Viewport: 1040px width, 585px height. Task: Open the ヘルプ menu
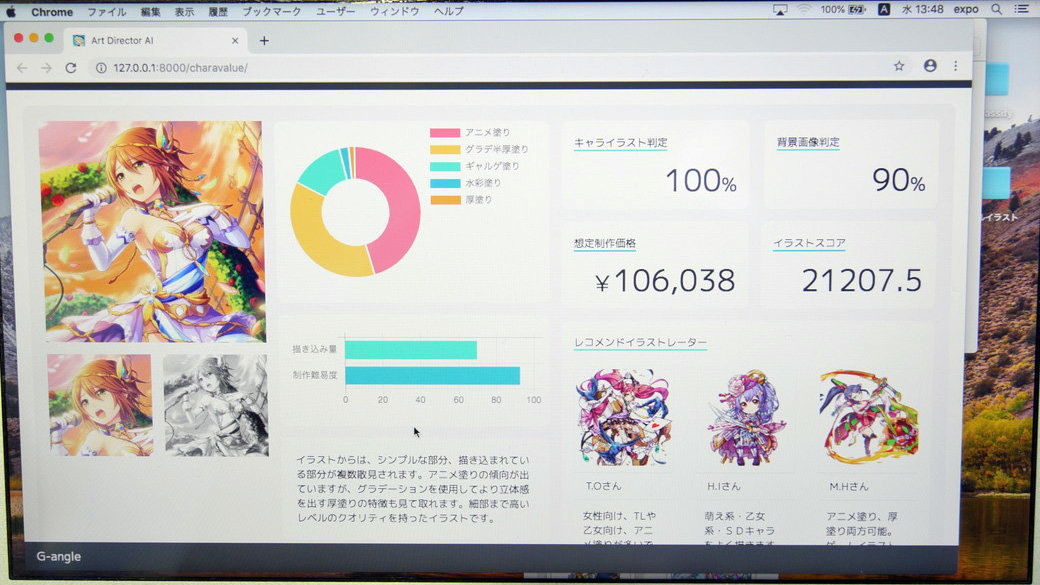(x=448, y=11)
